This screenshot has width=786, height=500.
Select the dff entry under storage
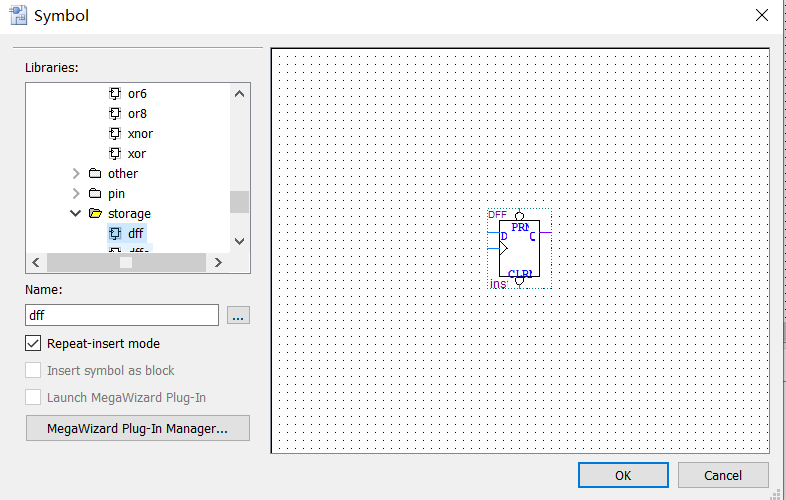pyautogui.click(x=136, y=233)
